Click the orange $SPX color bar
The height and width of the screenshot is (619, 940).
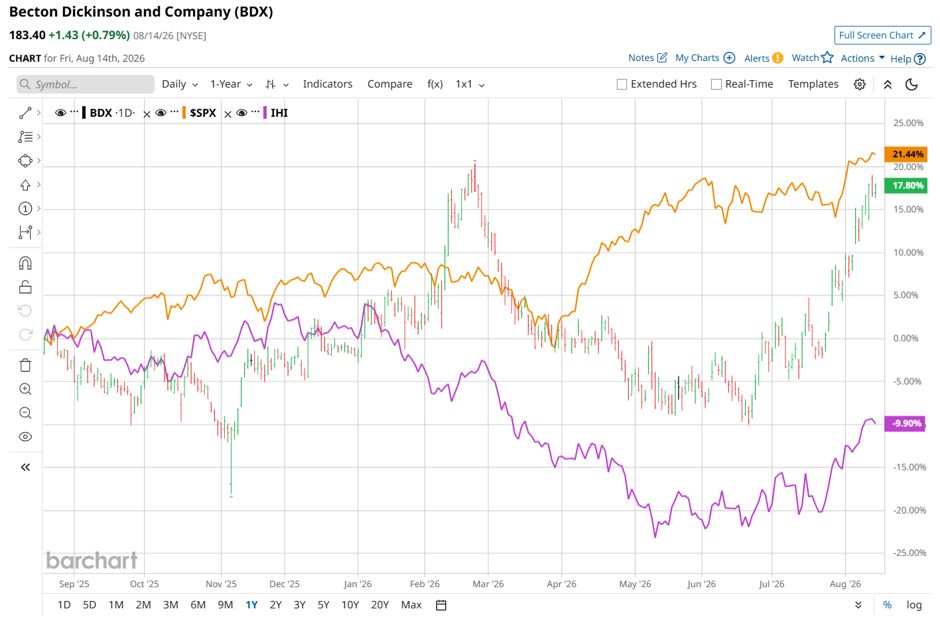(x=183, y=113)
